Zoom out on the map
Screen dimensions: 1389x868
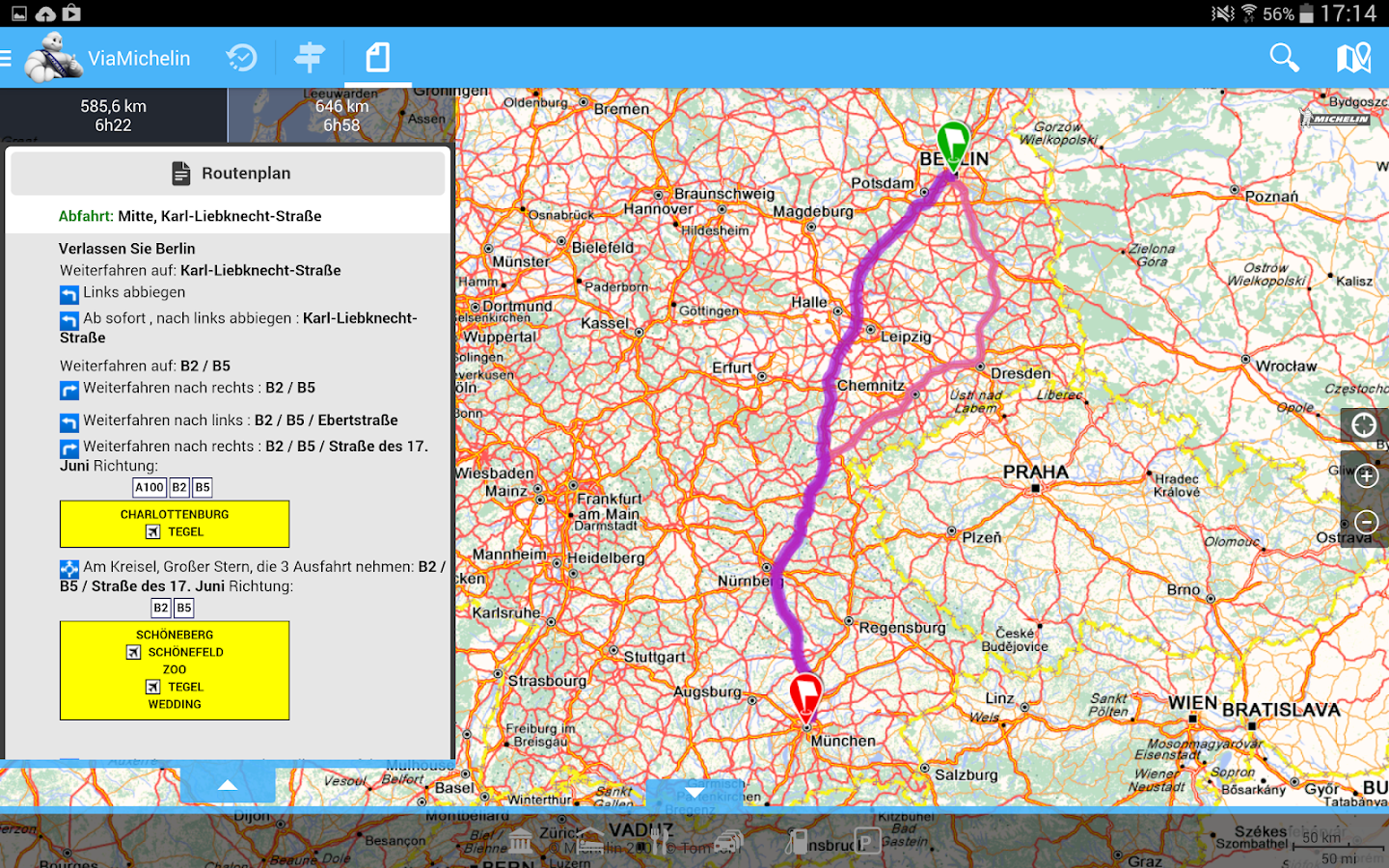click(x=1366, y=523)
